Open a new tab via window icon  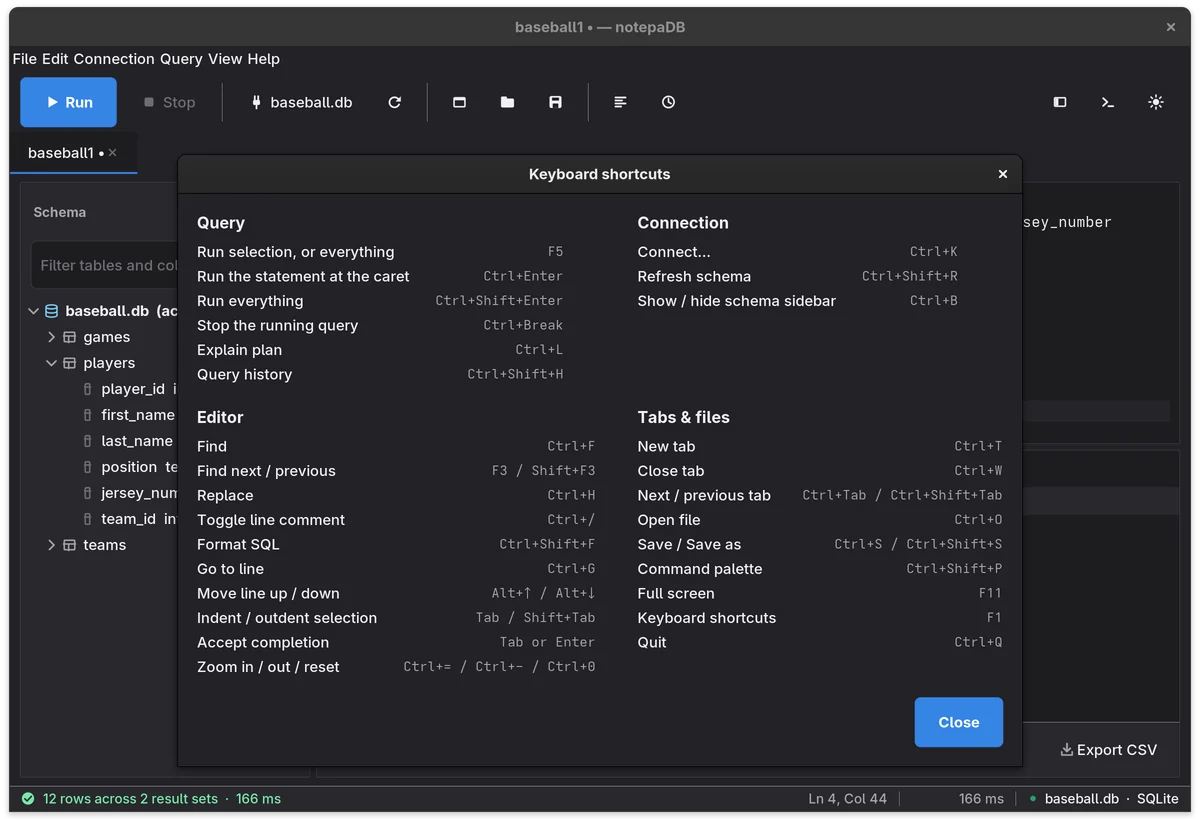pyautogui.click(x=459, y=102)
